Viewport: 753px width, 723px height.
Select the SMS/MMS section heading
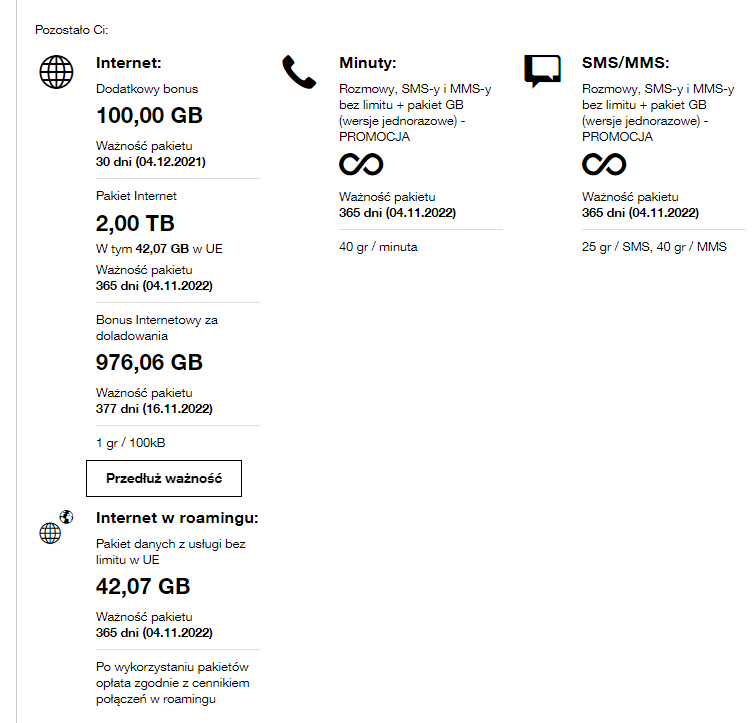626,62
